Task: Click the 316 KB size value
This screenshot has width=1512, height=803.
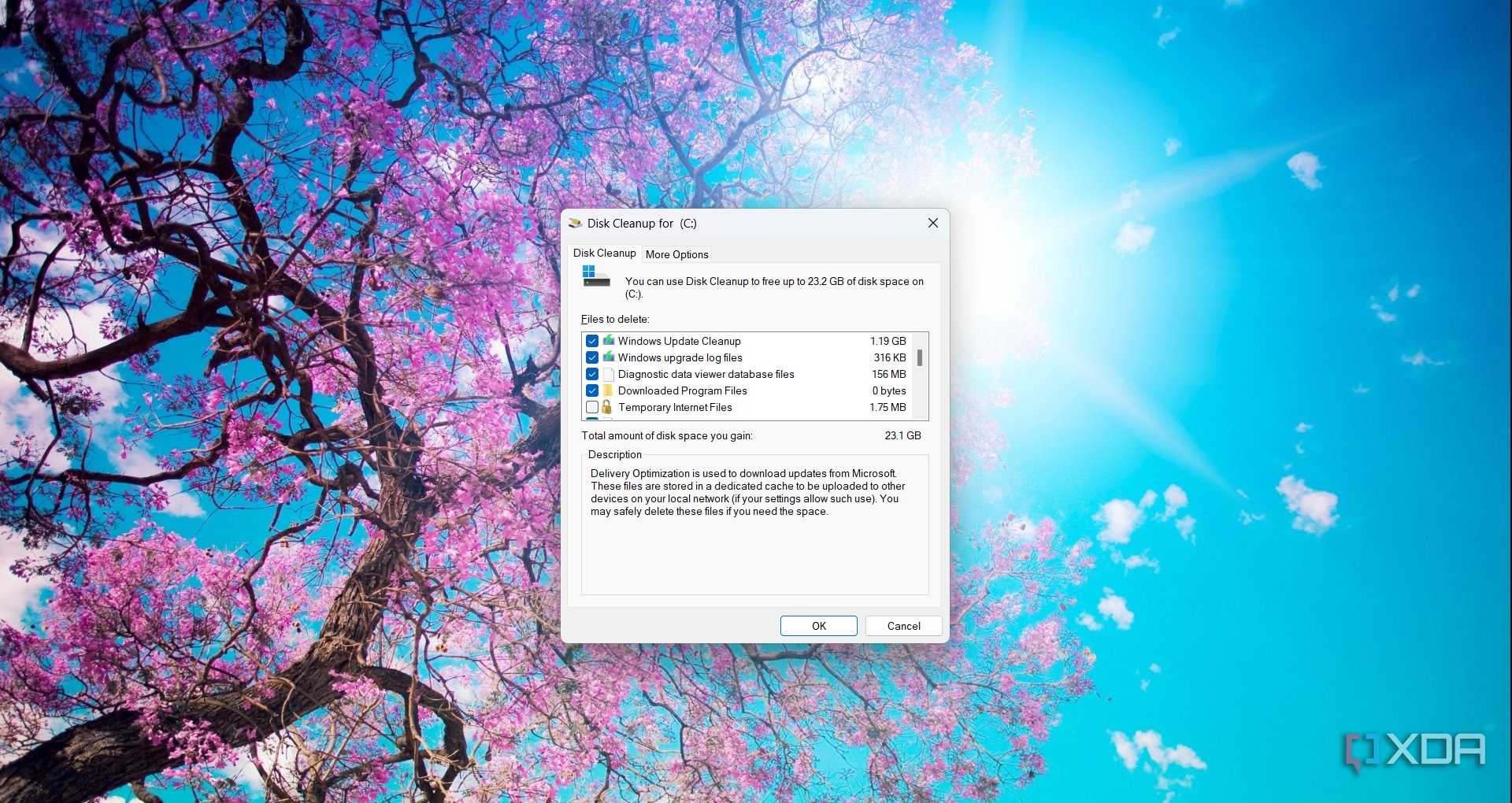Action: (890, 357)
